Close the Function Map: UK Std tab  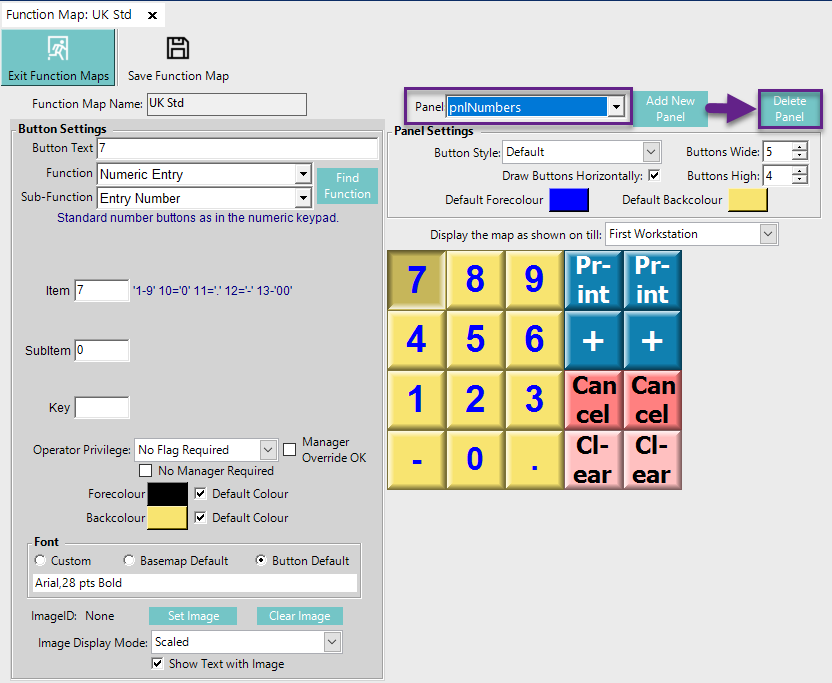coord(152,16)
